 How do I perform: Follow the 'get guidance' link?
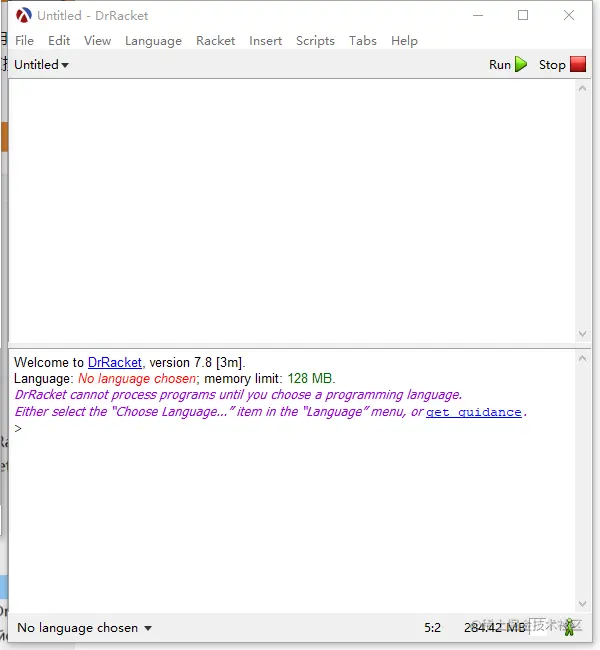pyautogui.click(x=474, y=412)
